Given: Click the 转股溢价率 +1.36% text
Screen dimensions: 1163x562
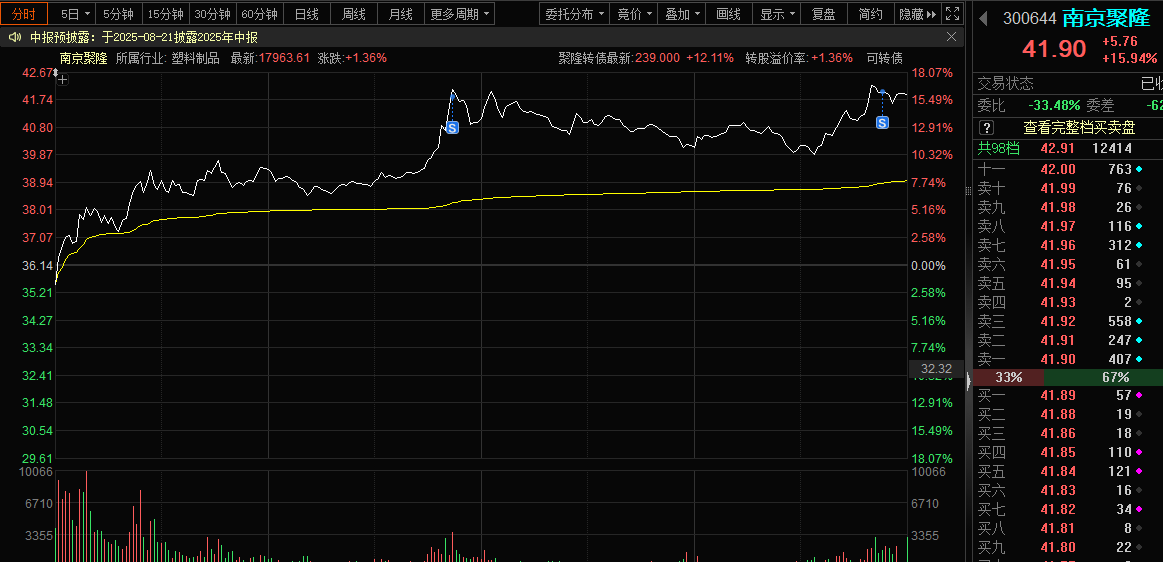Looking at the screenshot, I should tap(799, 58).
